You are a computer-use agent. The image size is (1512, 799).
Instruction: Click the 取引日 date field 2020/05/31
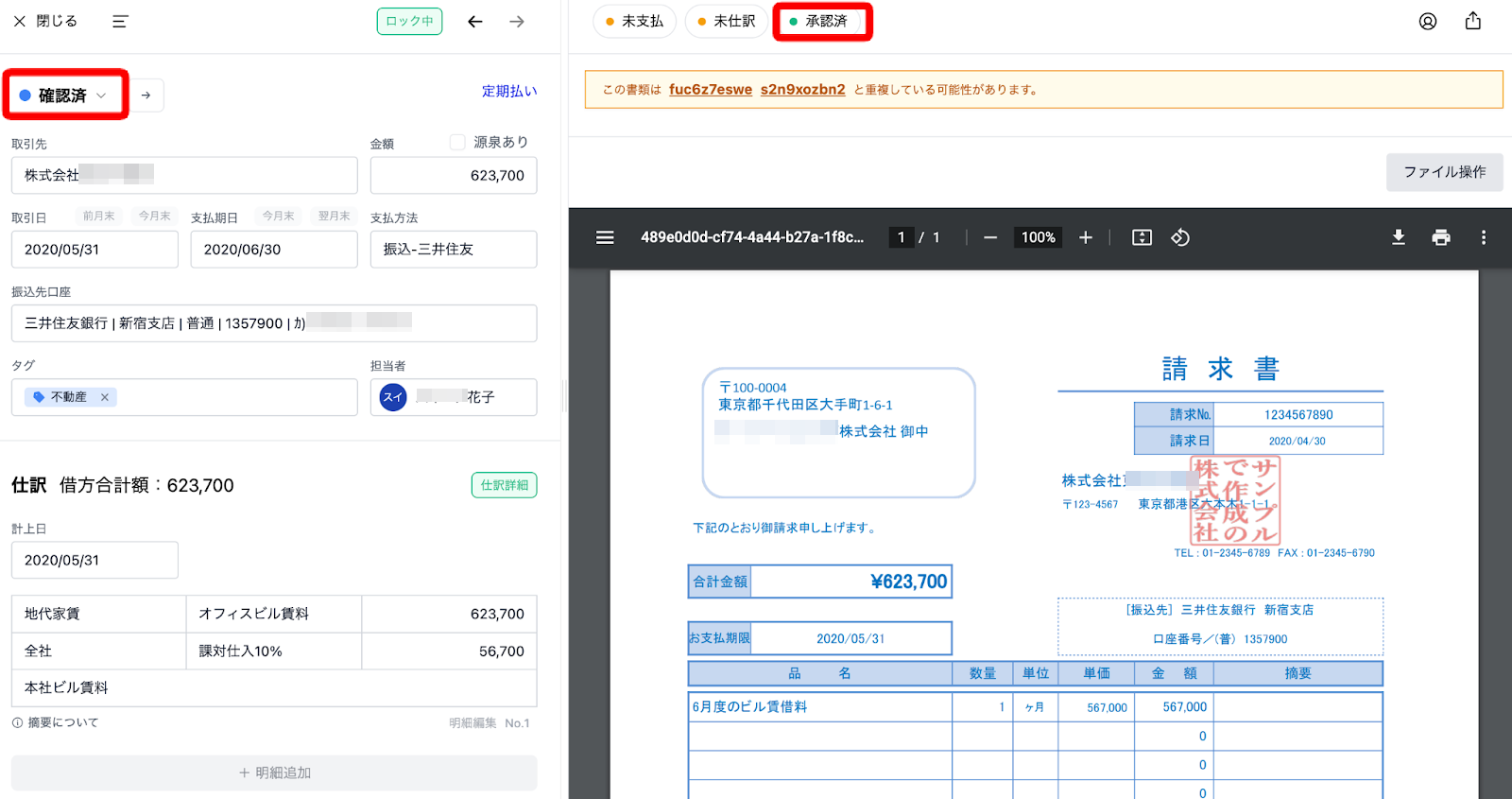pyautogui.click(x=94, y=250)
